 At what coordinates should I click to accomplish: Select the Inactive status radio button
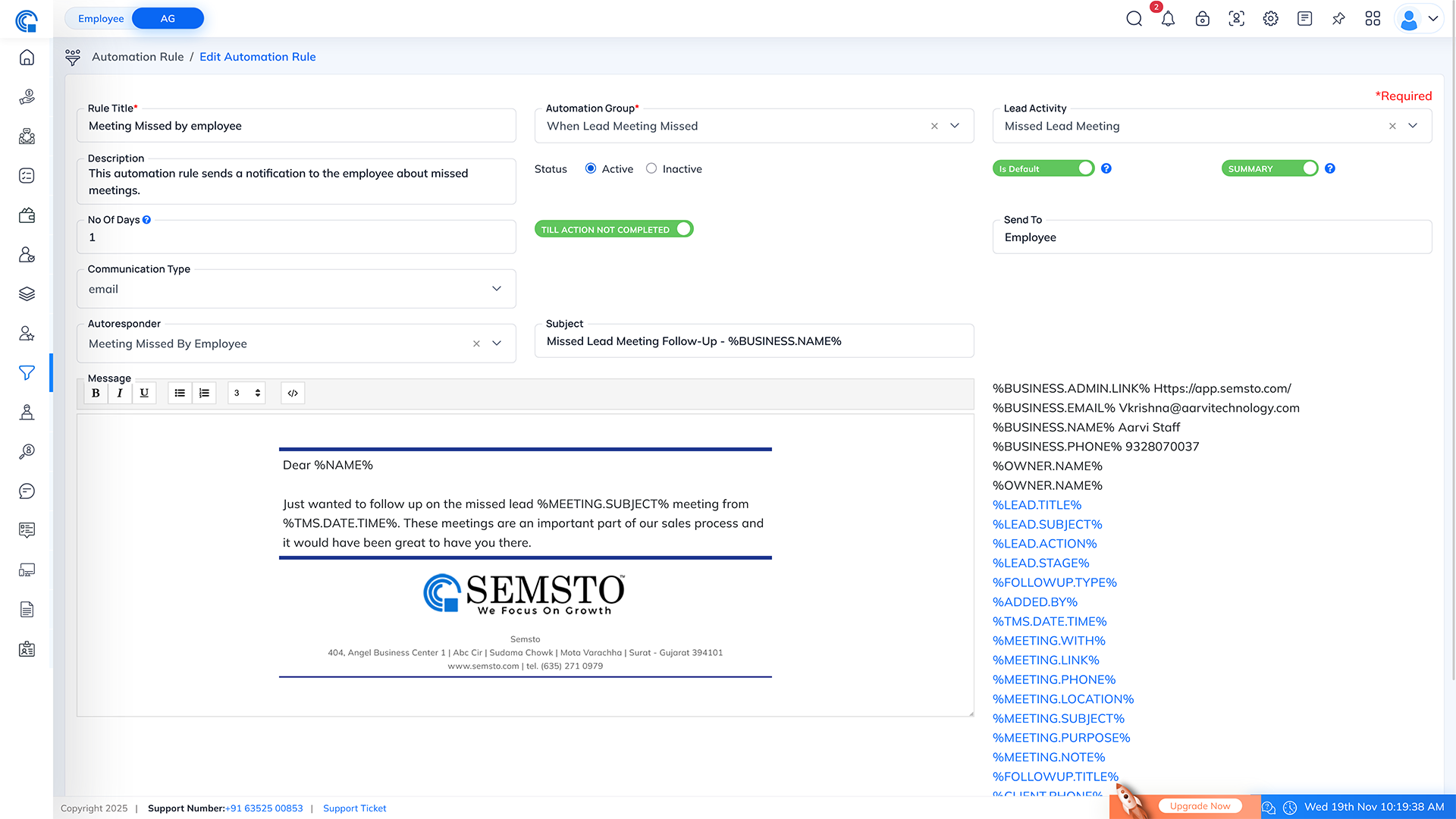pyautogui.click(x=651, y=168)
